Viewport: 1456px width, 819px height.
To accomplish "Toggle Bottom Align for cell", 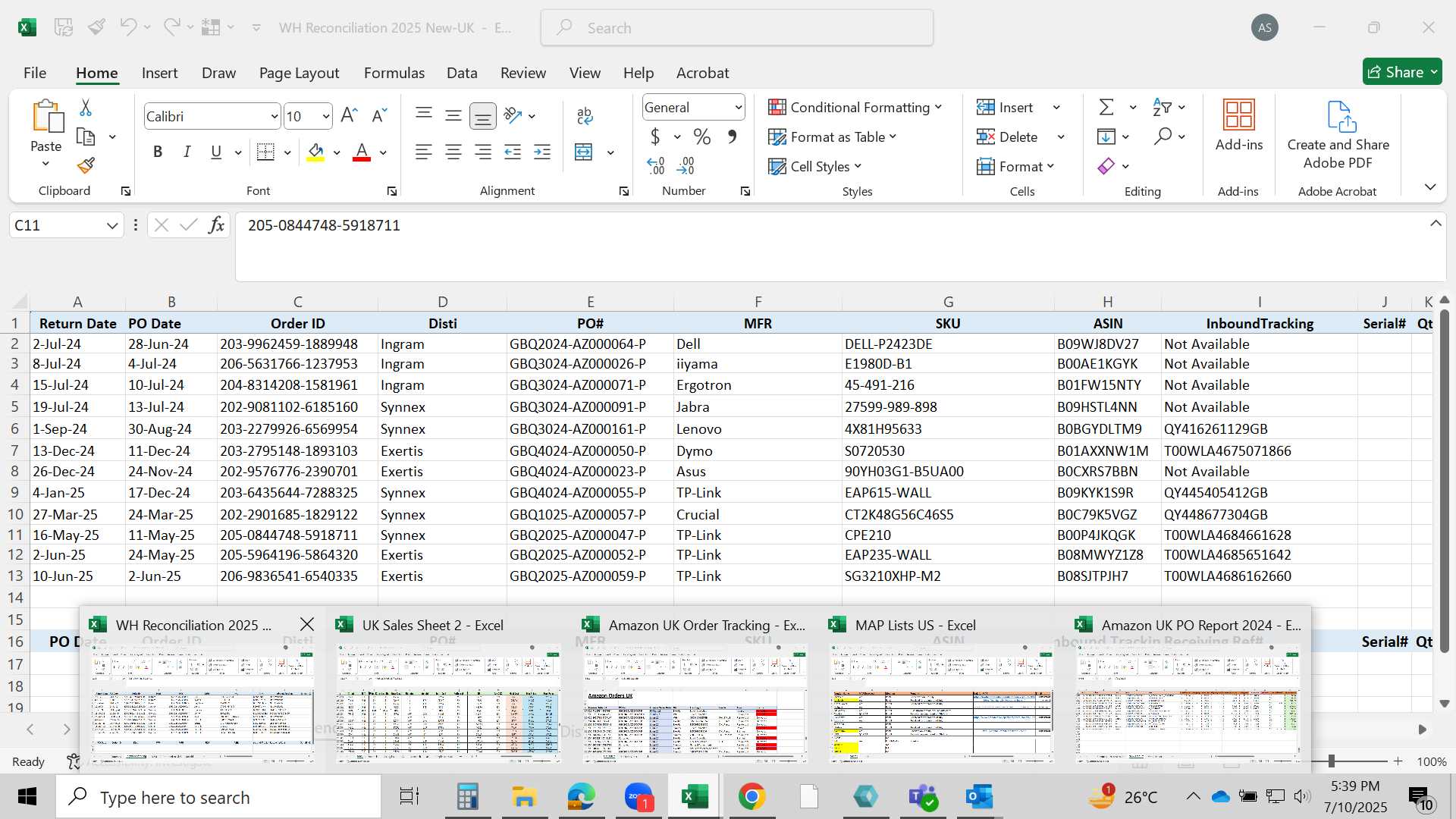I will click(483, 115).
